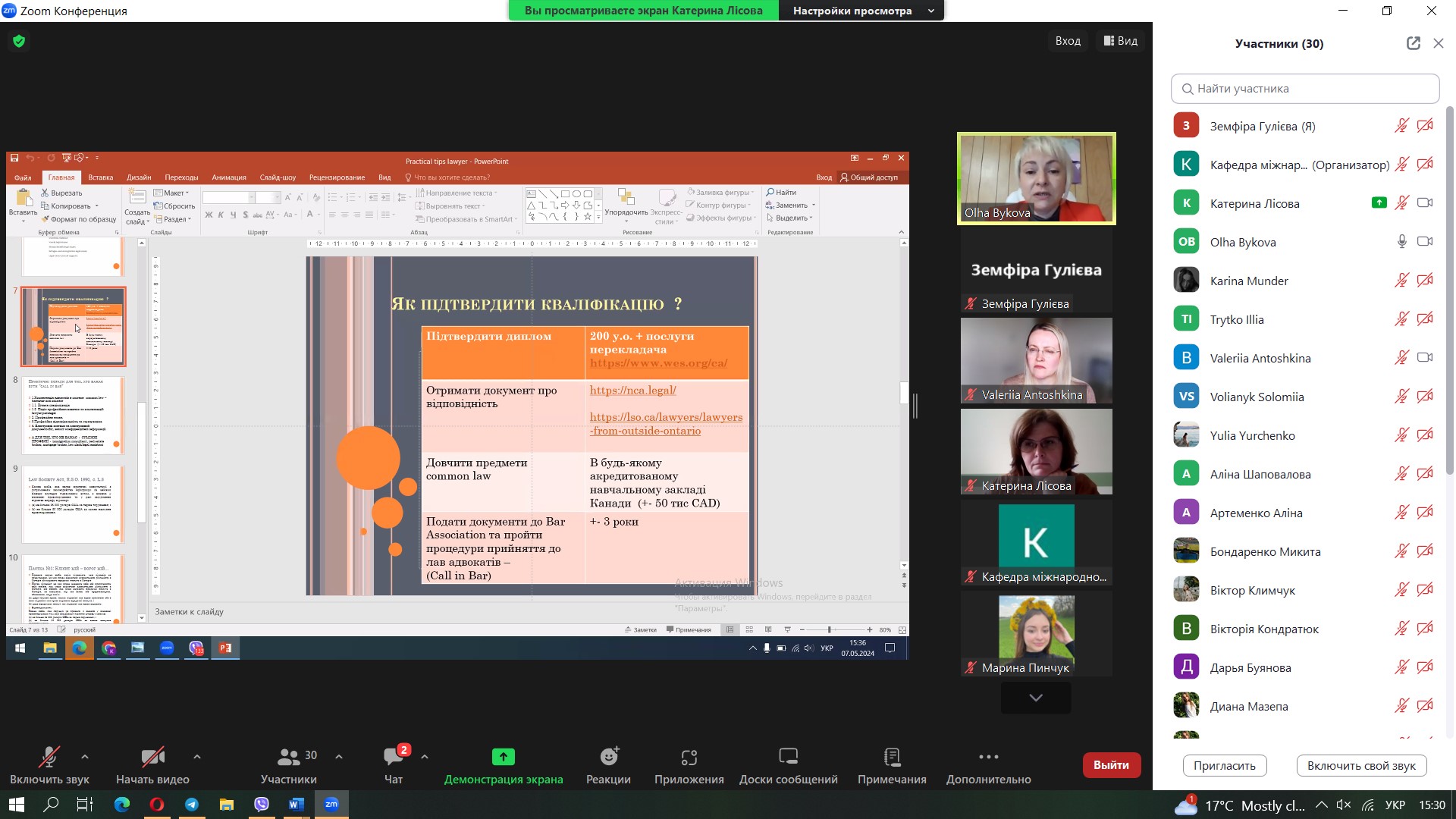Toggle Земфіра Гулієва's camera-off icon
This screenshot has height=819, width=1456.
(1425, 125)
